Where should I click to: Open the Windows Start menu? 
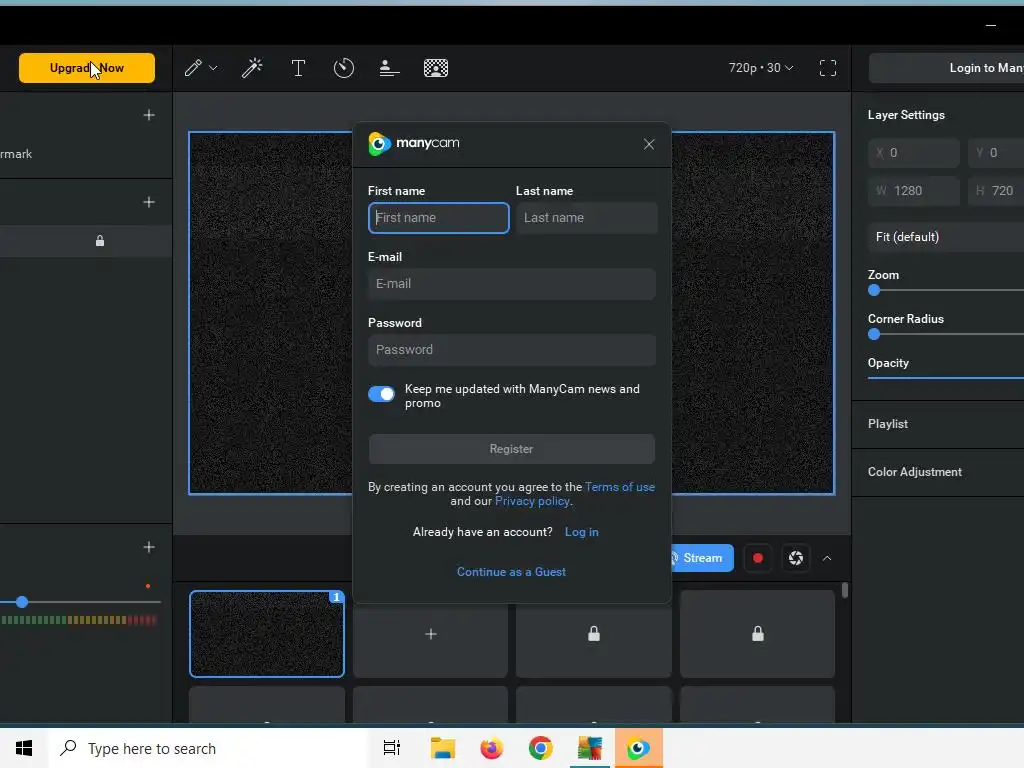point(24,748)
